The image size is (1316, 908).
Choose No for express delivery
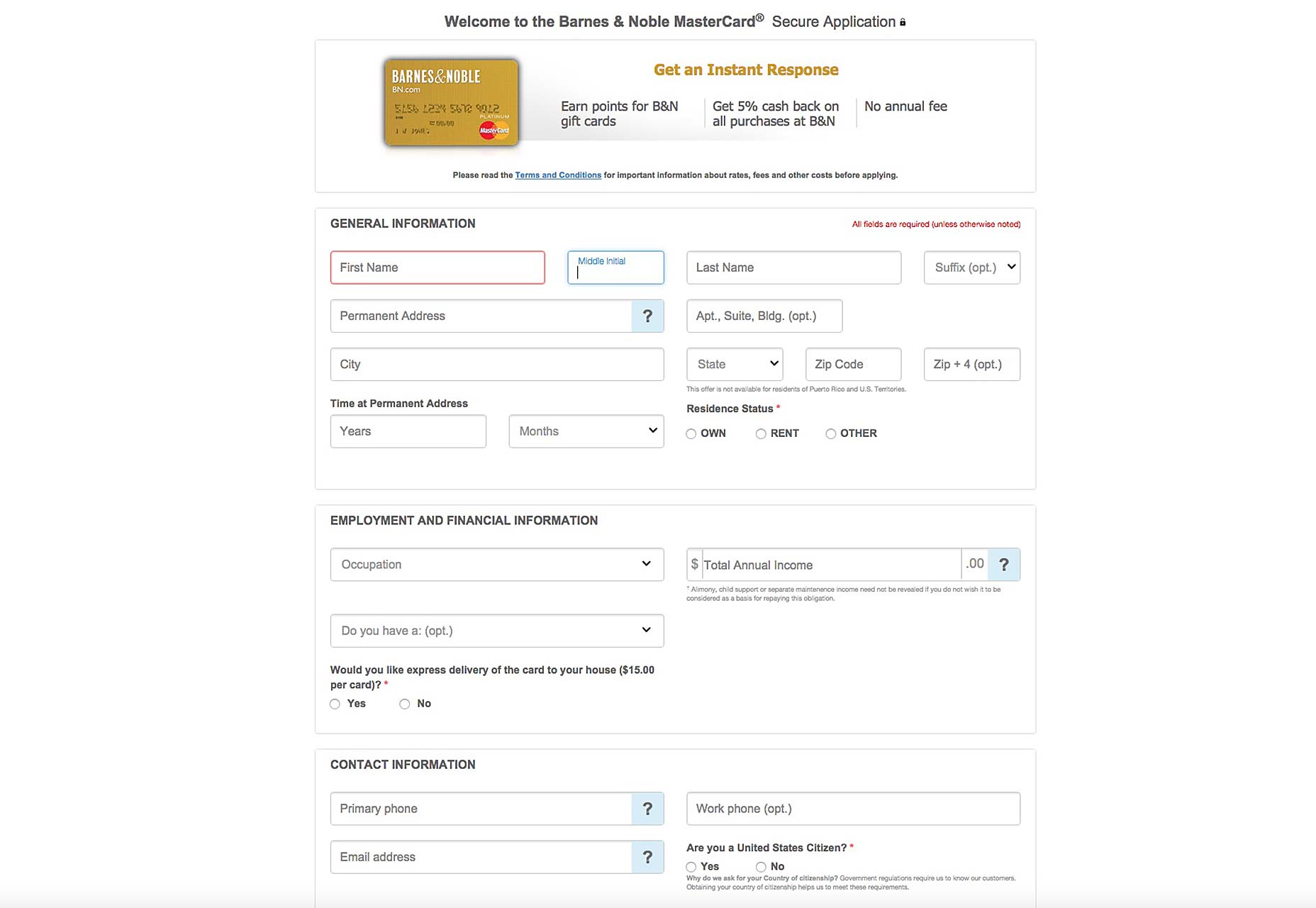[405, 704]
